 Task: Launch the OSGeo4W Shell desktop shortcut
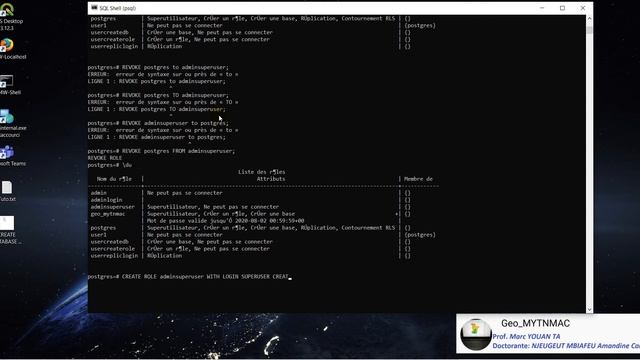(7, 81)
